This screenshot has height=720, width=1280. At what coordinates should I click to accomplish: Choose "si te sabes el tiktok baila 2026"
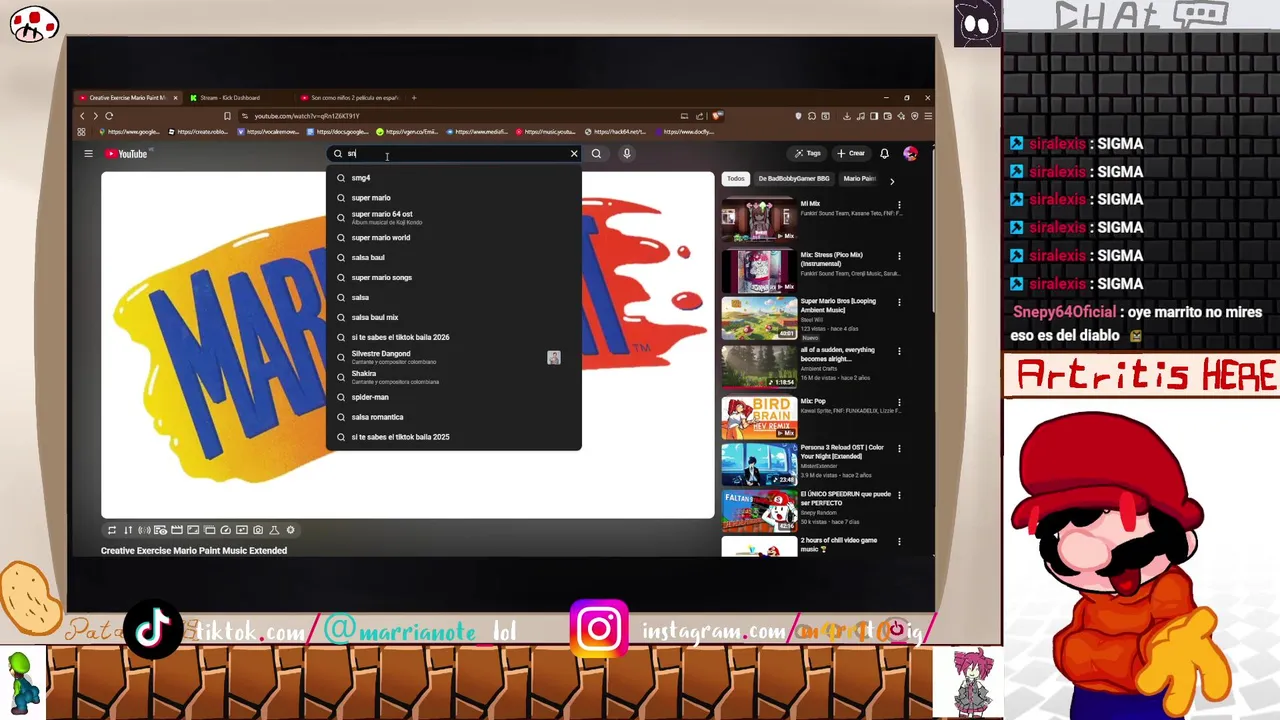[453, 337]
